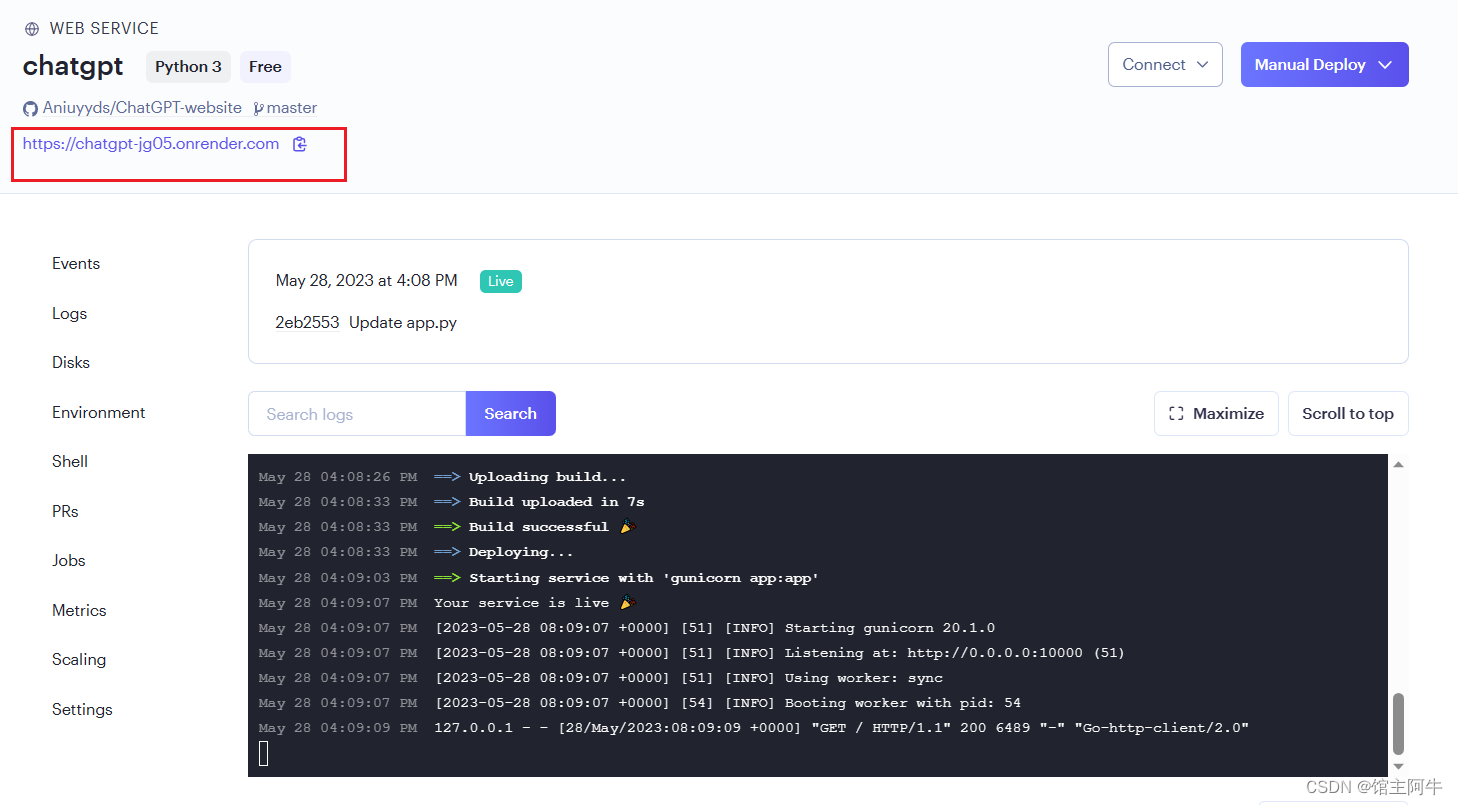Click the 'Update app.py' commit message
This screenshot has height=805, width=1458.
click(403, 323)
